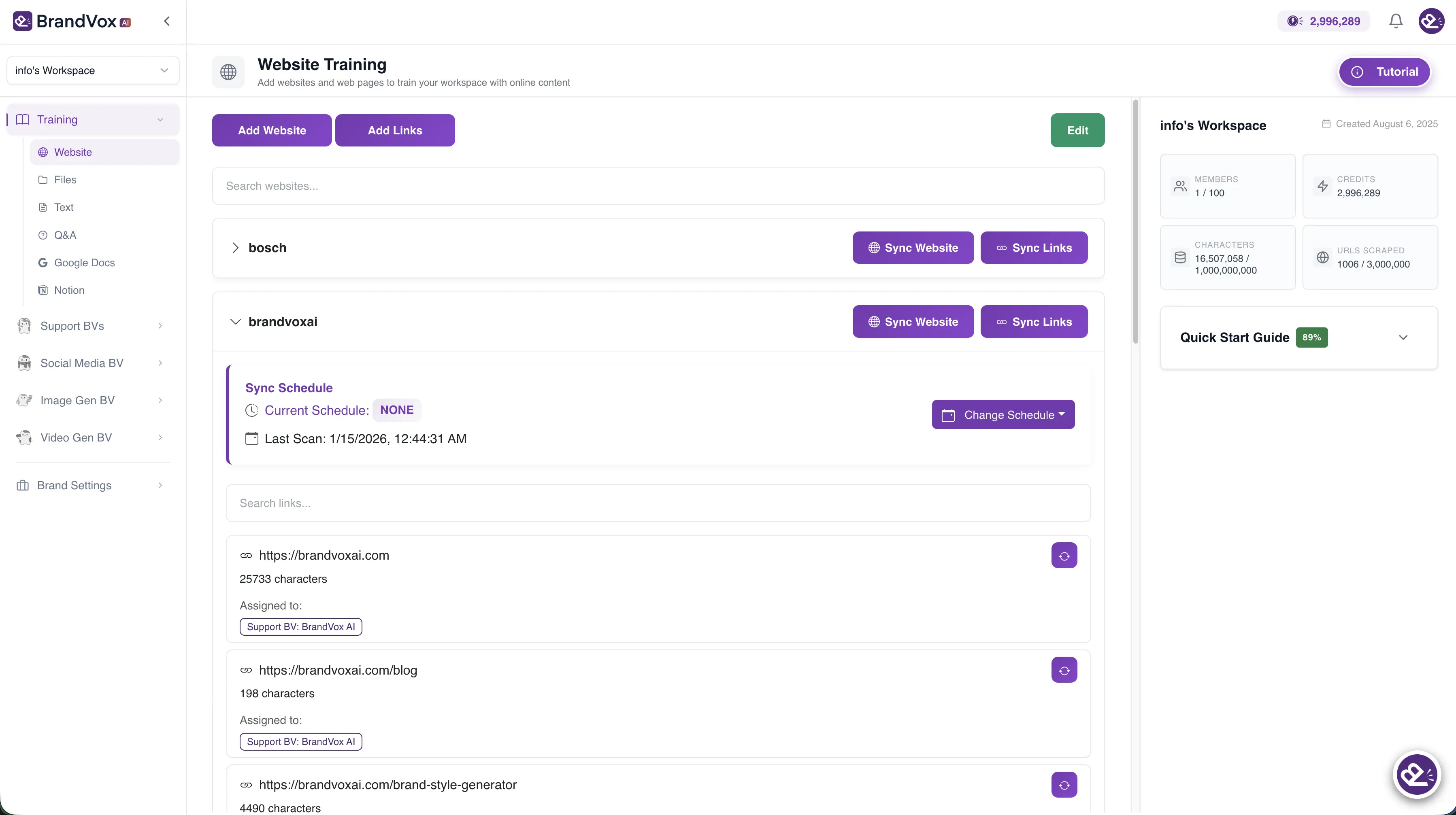This screenshot has height=815, width=1456.
Task: Resync the brand-style-generator link
Action: [x=1064, y=785]
